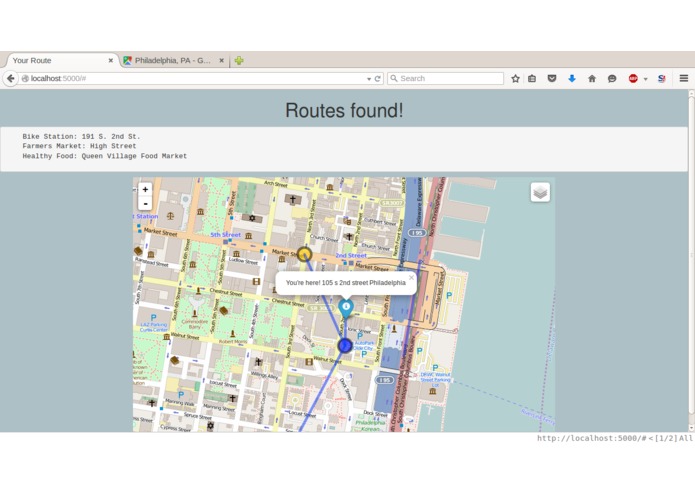The height and width of the screenshot is (494, 695).
Task: Zoom out the map with minus button
Action: point(145,203)
